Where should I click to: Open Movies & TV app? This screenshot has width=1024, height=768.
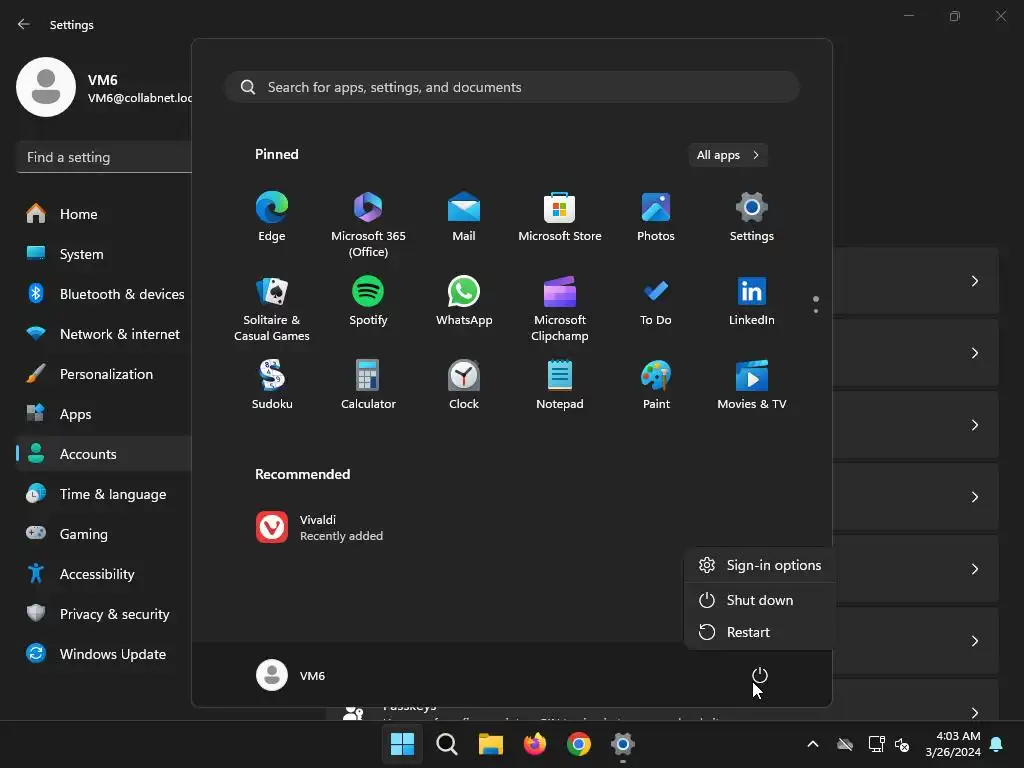[752, 385]
